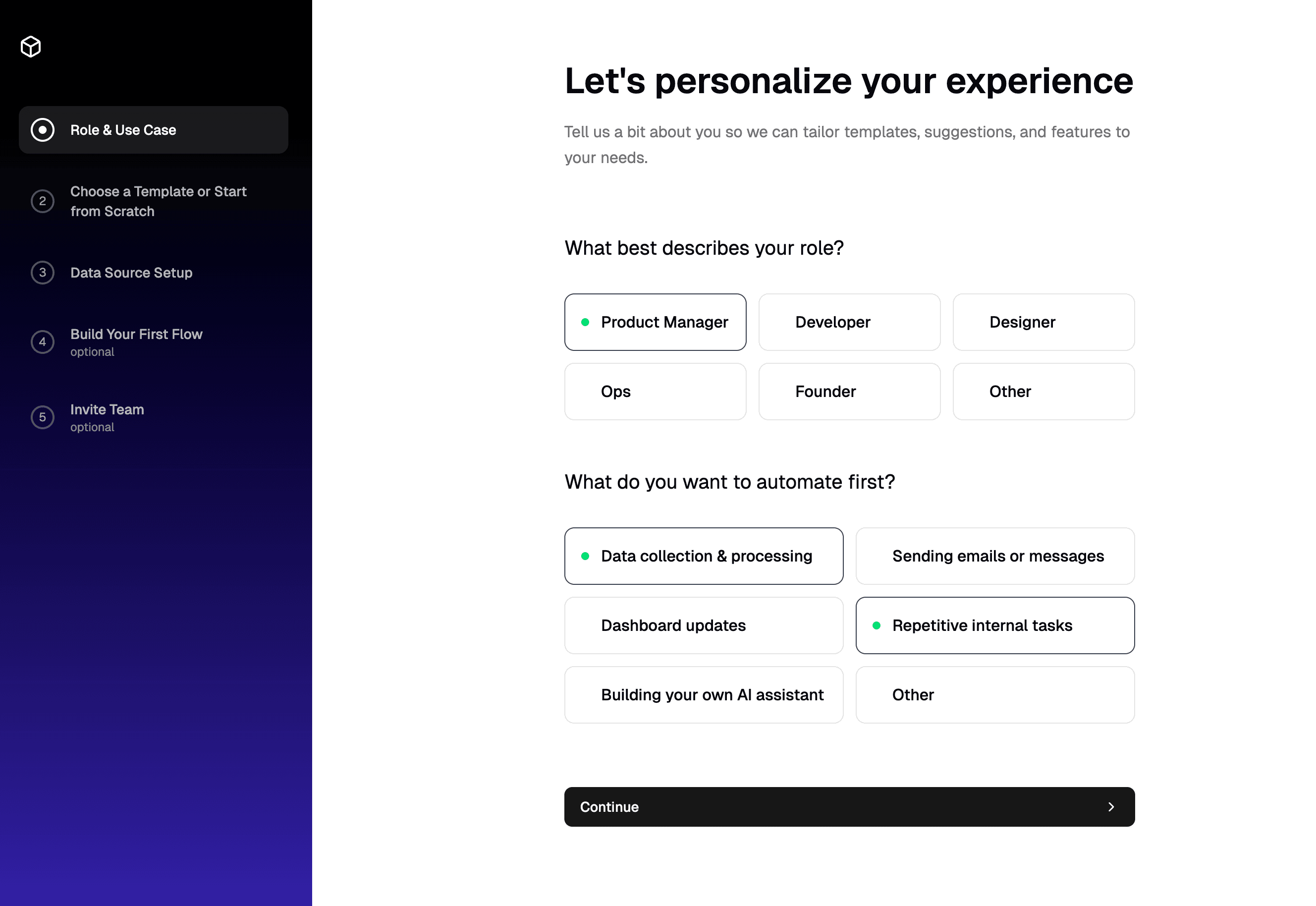
Task: Click the cube logo icon
Action: click(31, 47)
